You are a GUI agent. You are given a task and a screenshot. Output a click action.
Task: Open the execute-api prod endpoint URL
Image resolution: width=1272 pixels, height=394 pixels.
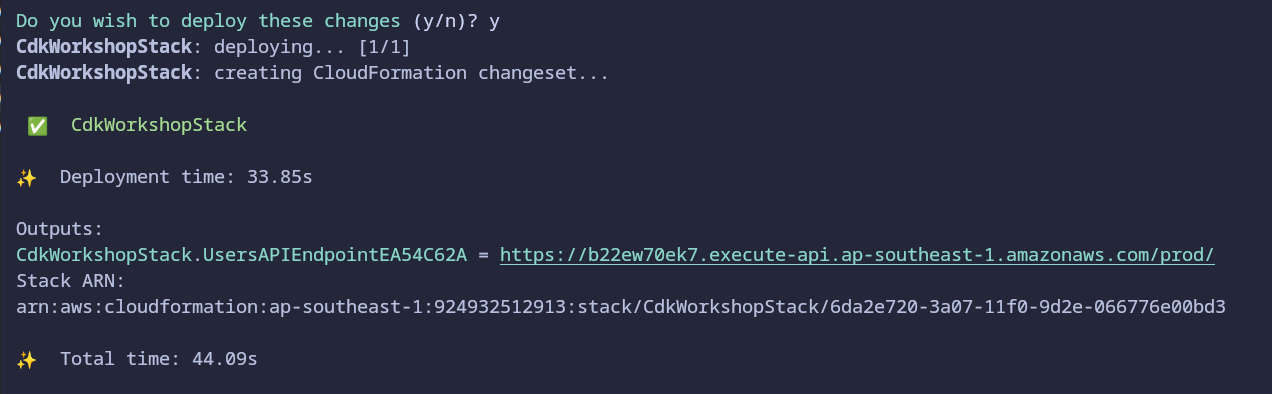[857, 255]
